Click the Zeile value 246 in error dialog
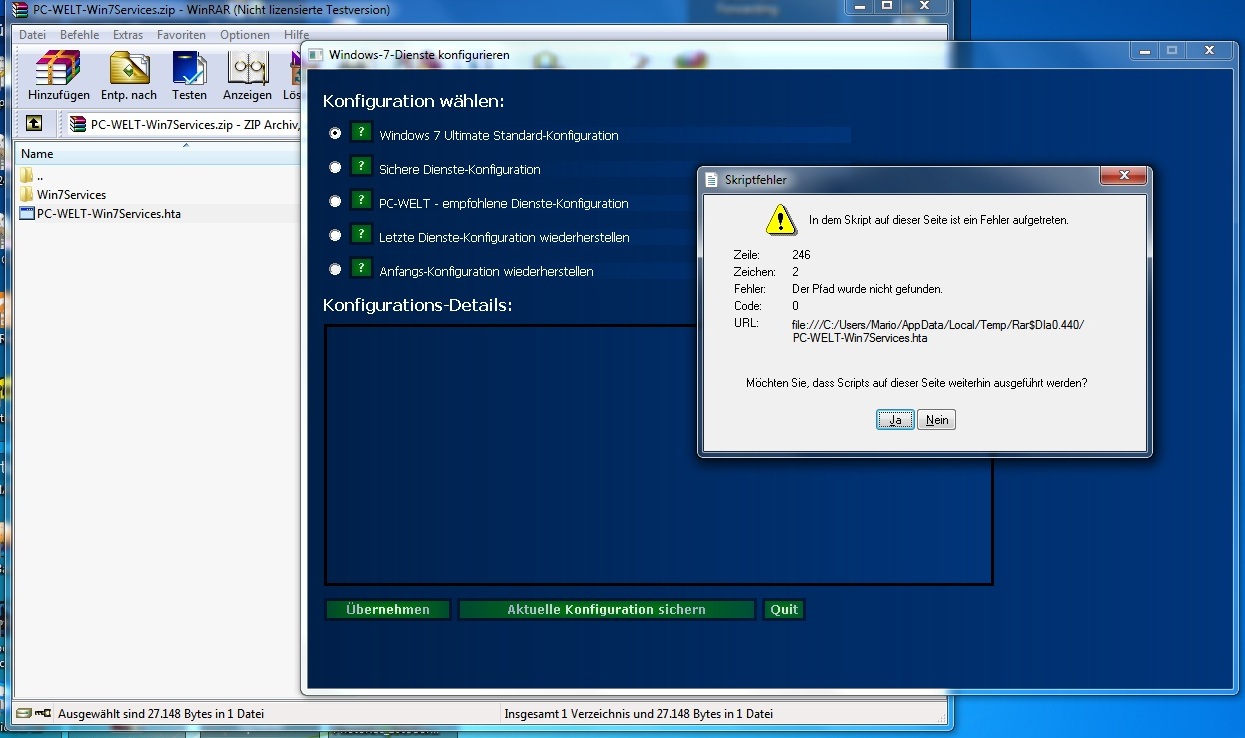This screenshot has width=1245, height=738. (801, 255)
